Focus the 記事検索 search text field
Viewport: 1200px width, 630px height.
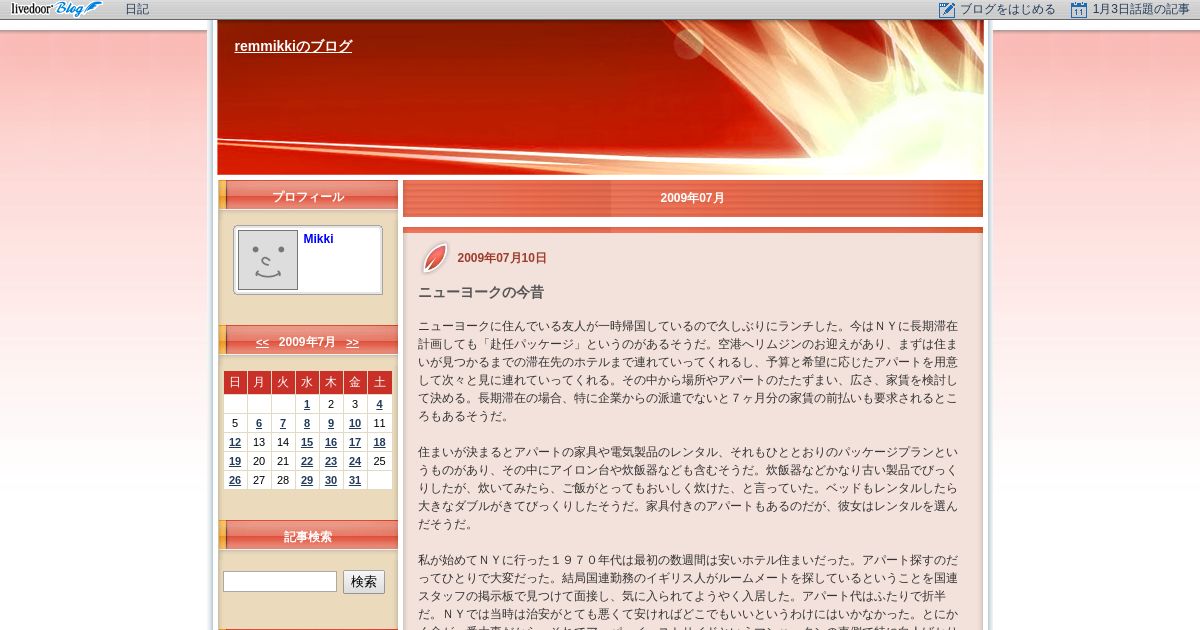pyautogui.click(x=280, y=581)
